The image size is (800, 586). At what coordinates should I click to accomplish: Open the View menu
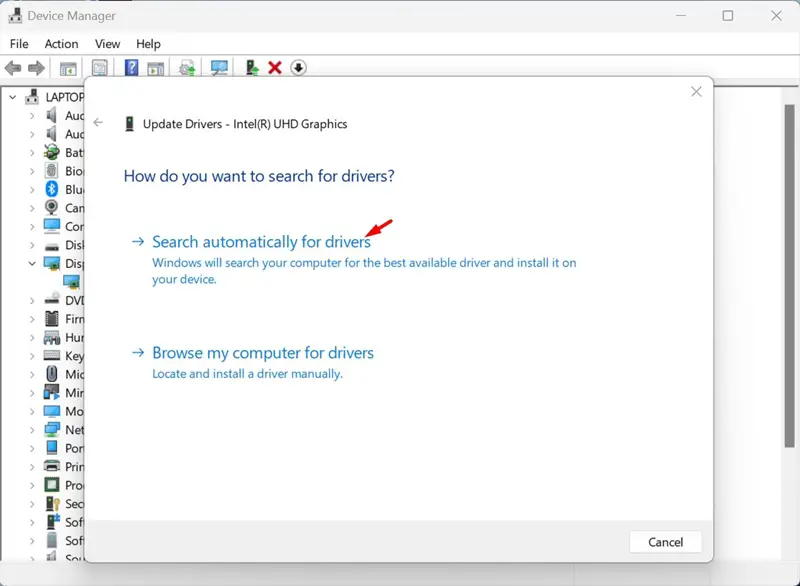[107, 44]
